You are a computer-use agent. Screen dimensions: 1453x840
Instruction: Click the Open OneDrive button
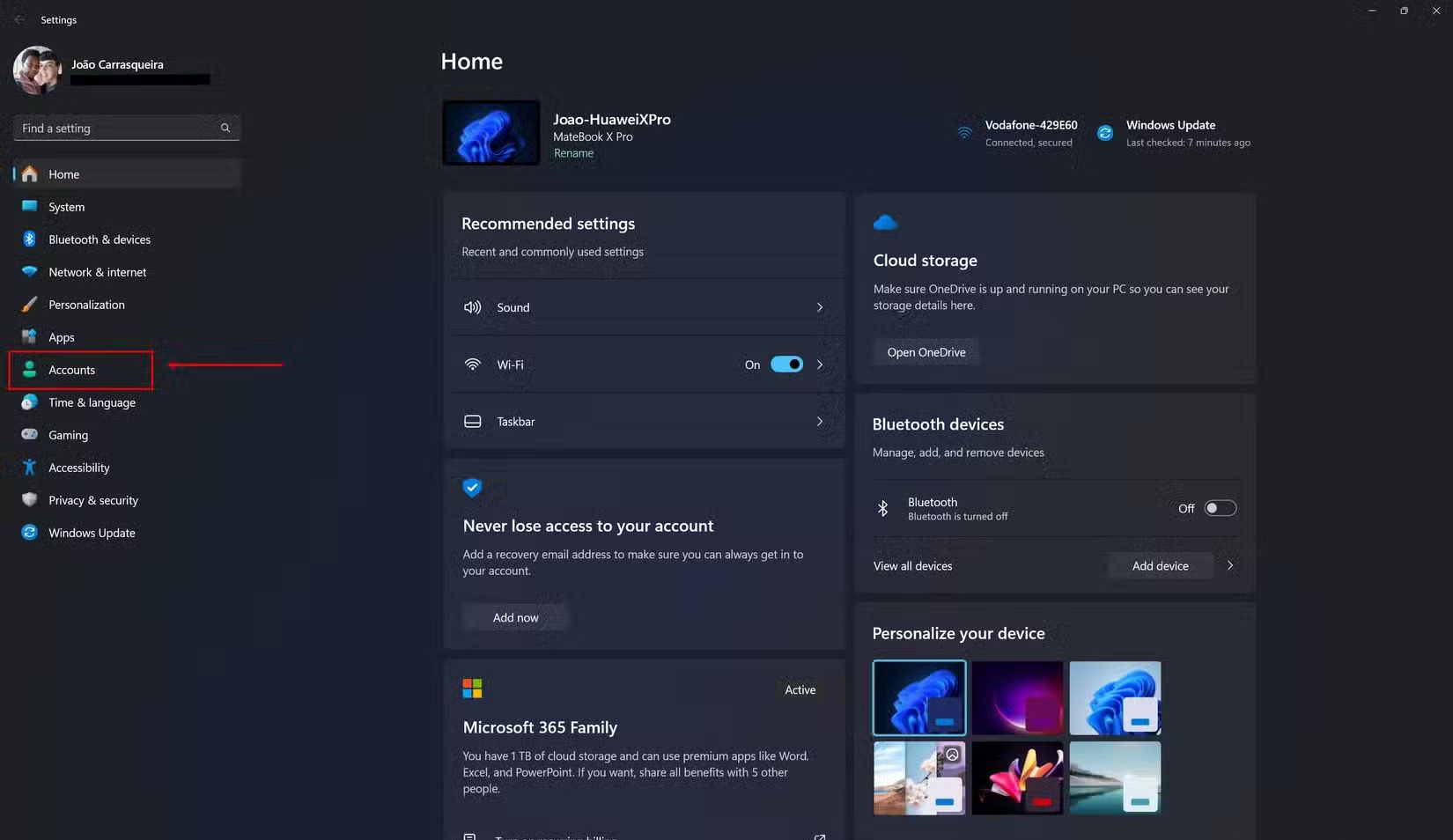point(926,352)
